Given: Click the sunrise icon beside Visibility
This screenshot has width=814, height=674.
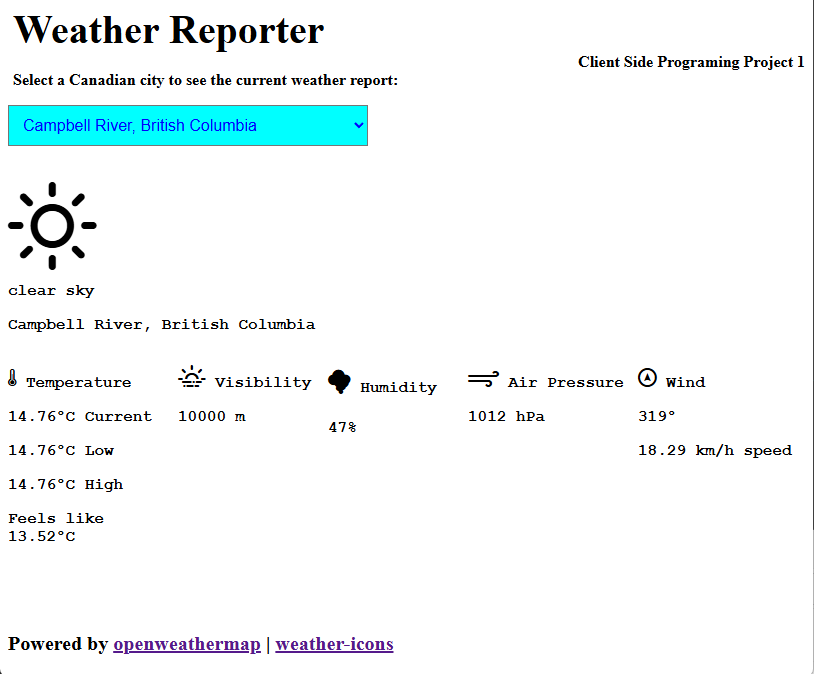Looking at the screenshot, I should (192, 377).
